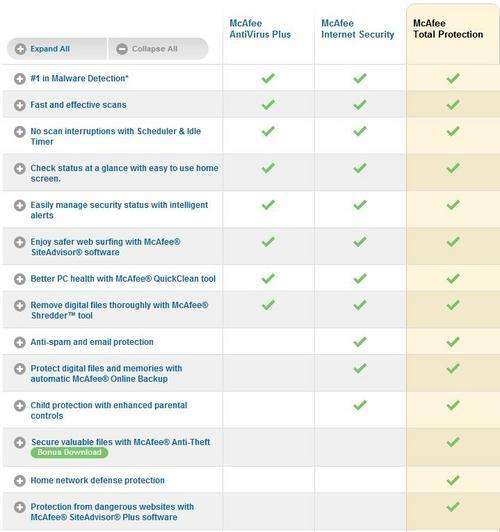Click the green Bonus Download badge
The width and height of the screenshot is (500, 532).
(70, 453)
